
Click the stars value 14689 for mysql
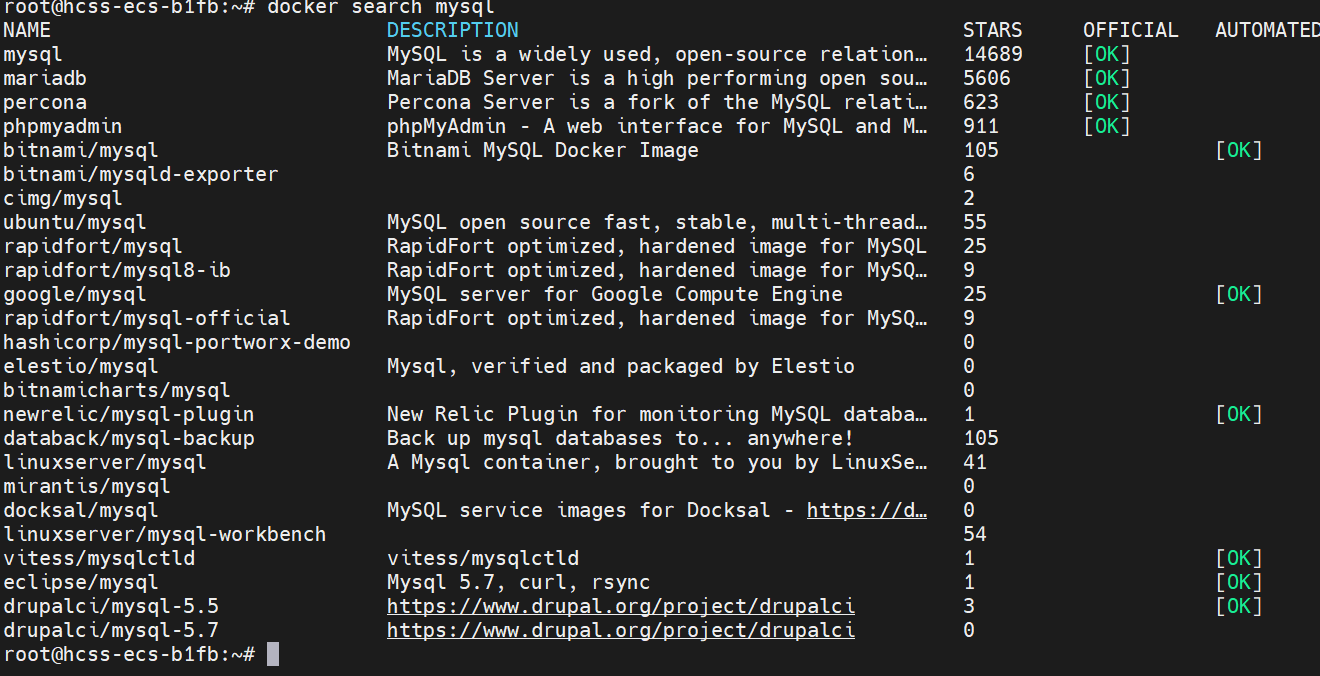click(993, 55)
